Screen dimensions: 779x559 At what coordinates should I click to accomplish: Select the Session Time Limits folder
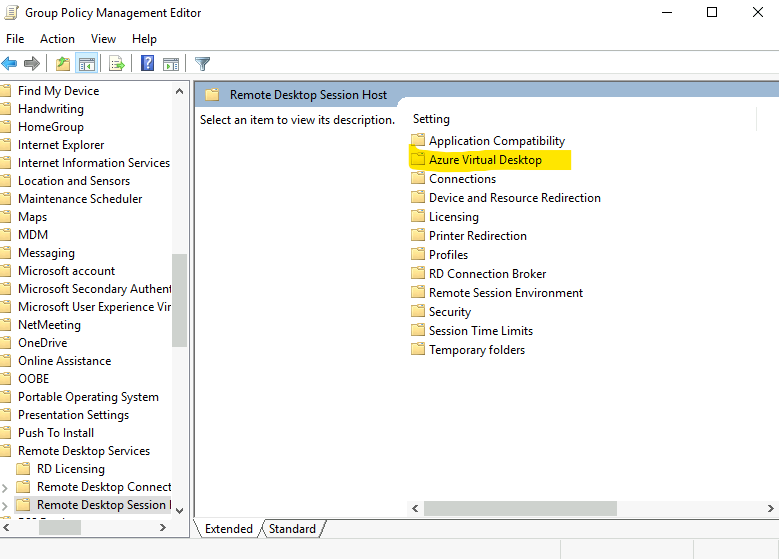coord(480,331)
